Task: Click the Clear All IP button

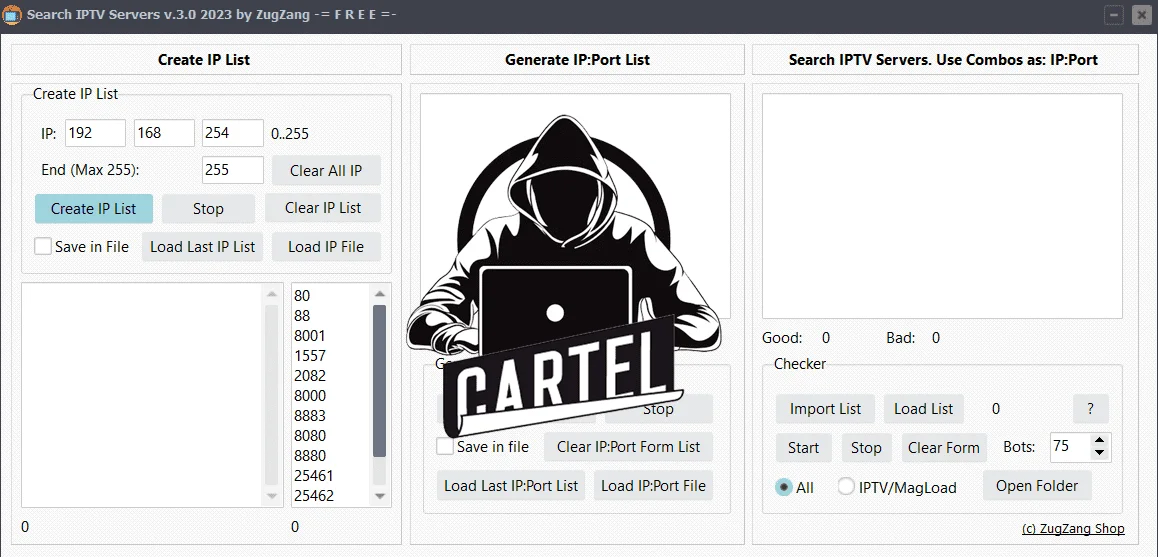Action: click(x=326, y=171)
